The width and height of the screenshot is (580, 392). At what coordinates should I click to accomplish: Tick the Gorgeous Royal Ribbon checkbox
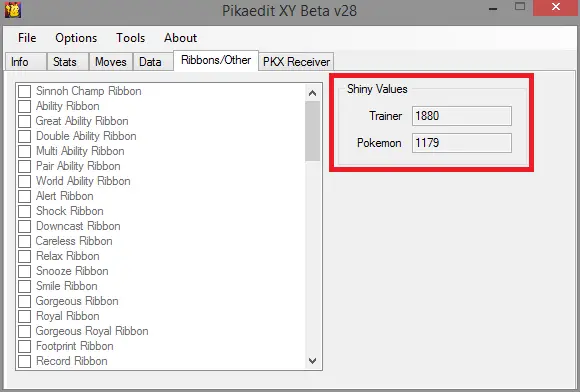pos(24,331)
